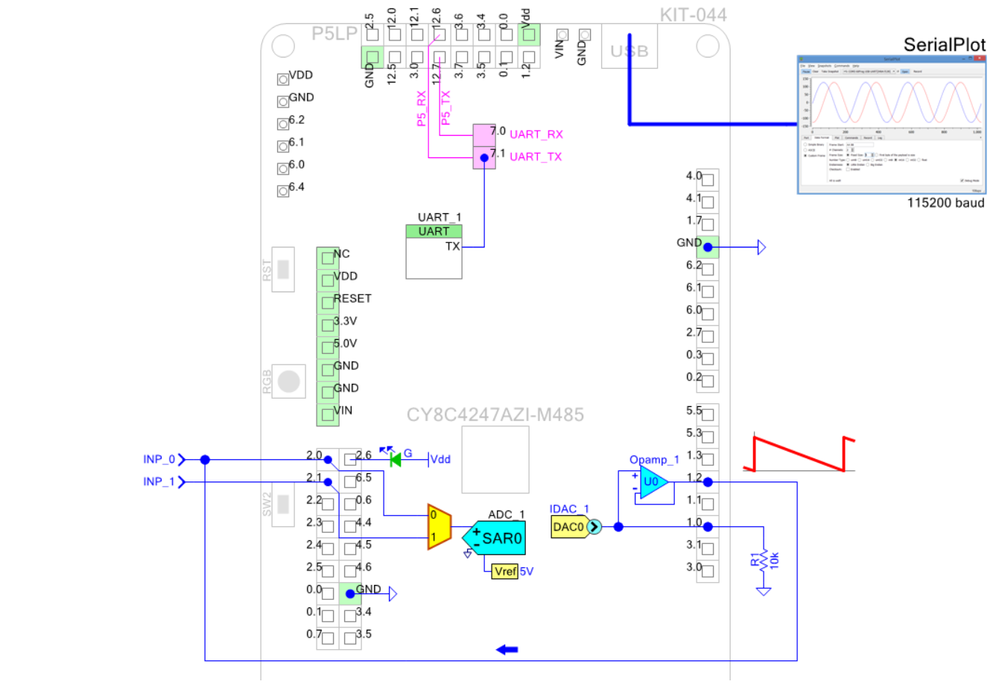The image size is (999, 691).
Task: Switch to the Data Format tab
Action: click(x=821, y=138)
